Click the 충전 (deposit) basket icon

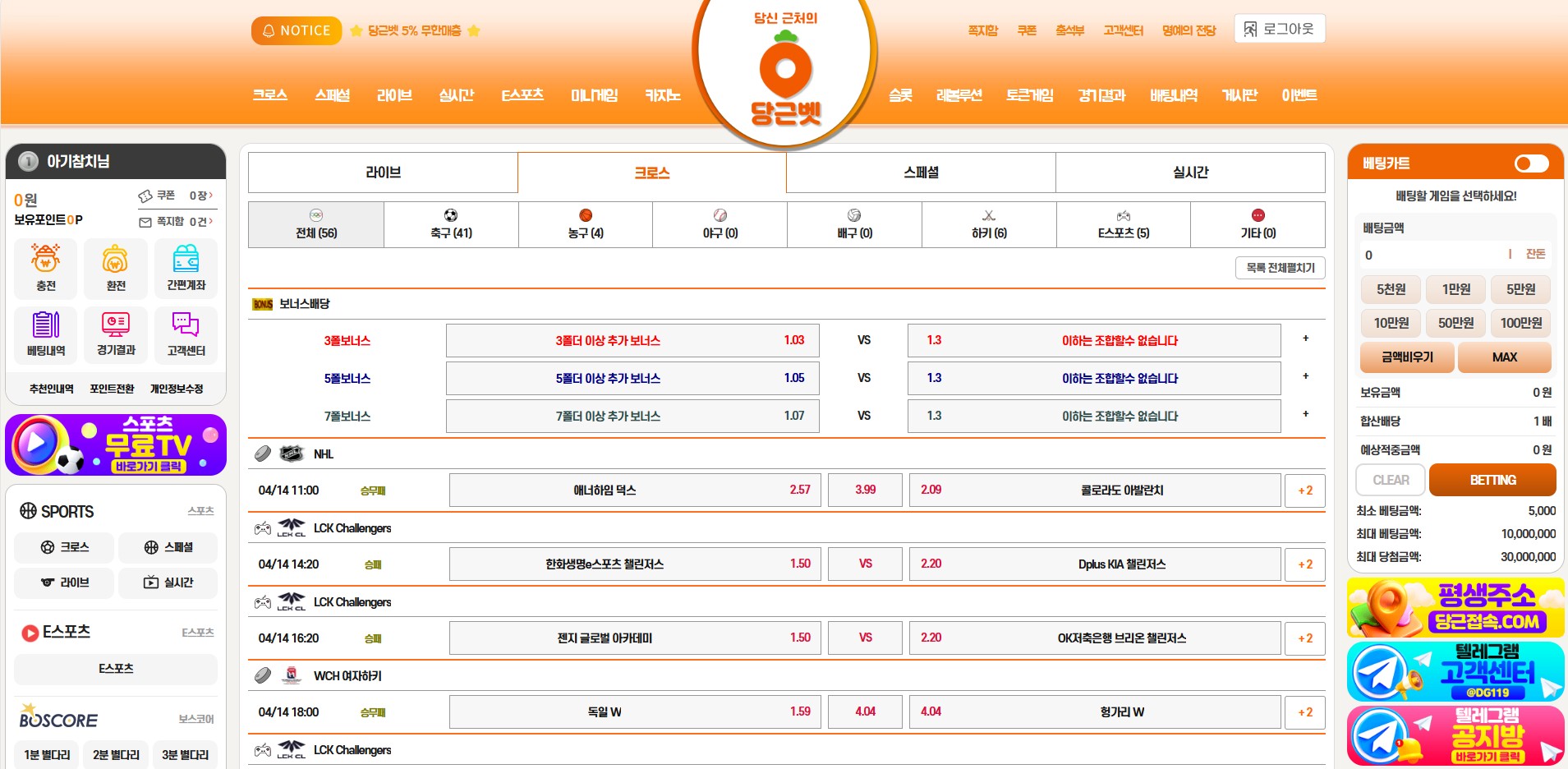[x=45, y=260]
